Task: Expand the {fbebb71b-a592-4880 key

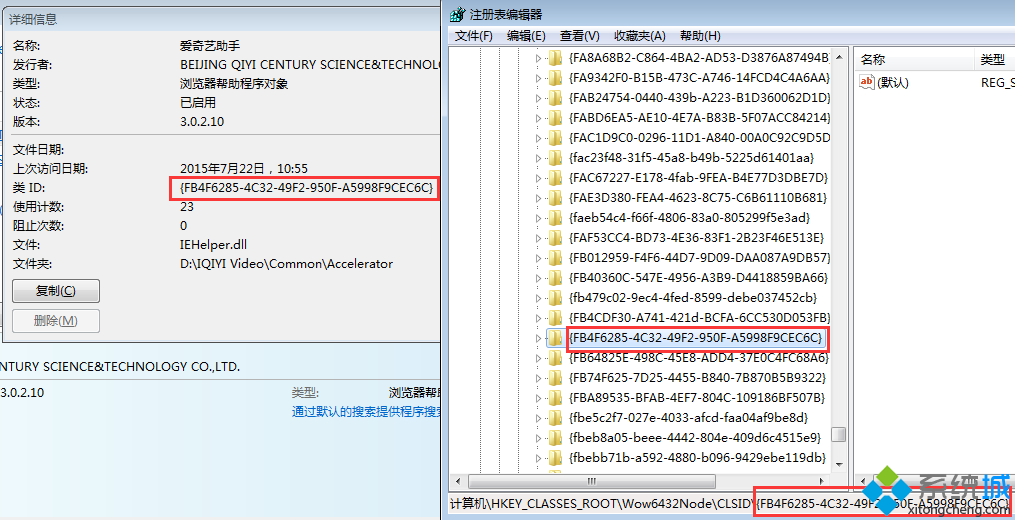Action: 538,458
